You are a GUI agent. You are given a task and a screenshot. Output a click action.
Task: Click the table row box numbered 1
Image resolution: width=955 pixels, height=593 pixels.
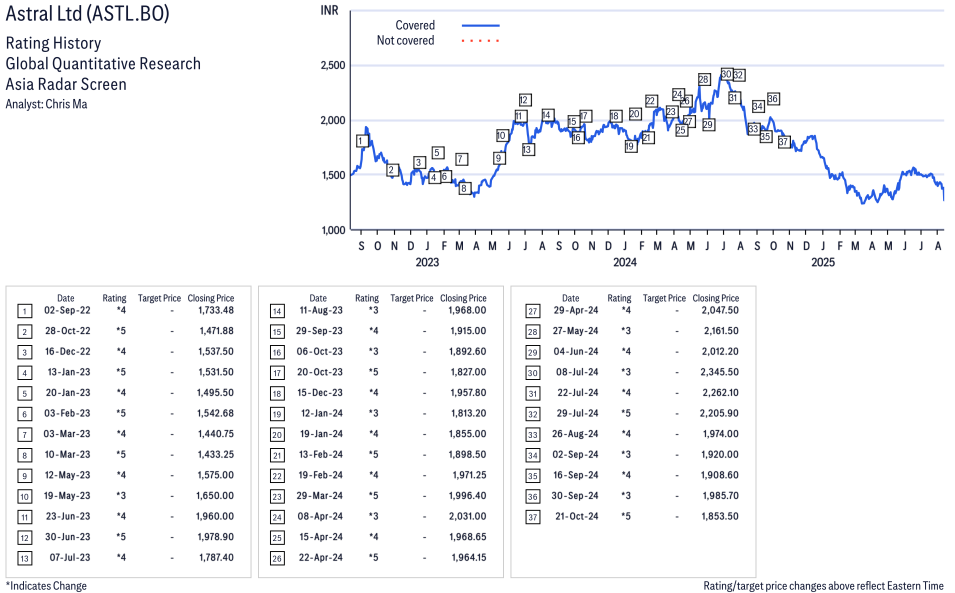(x=24, y=312)
